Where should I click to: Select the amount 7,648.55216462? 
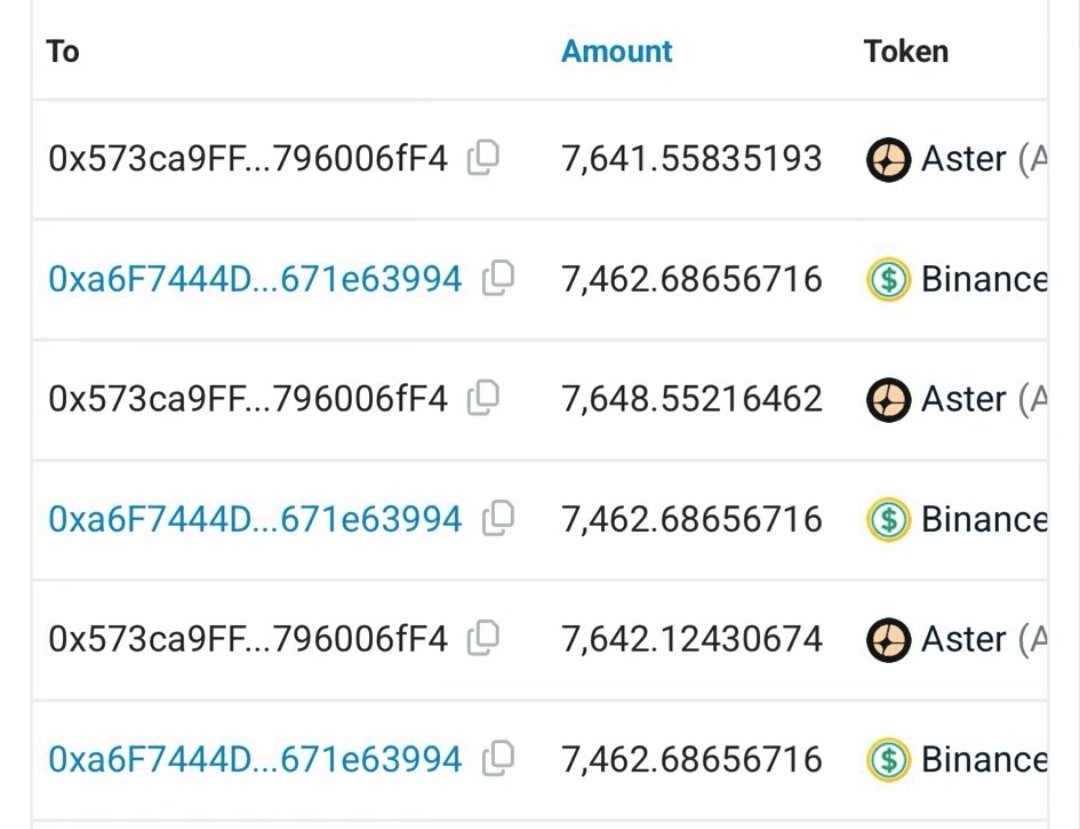click(x=691, y=399)
